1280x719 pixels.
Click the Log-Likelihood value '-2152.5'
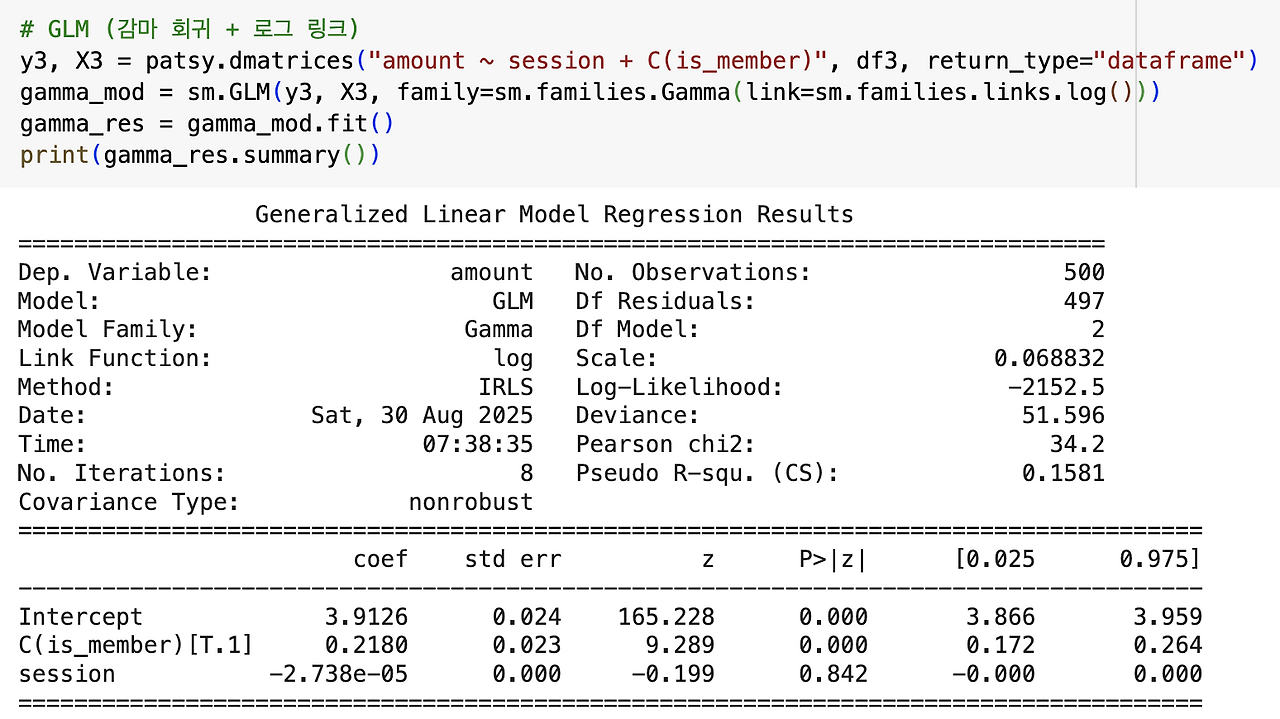(1056, 387)
